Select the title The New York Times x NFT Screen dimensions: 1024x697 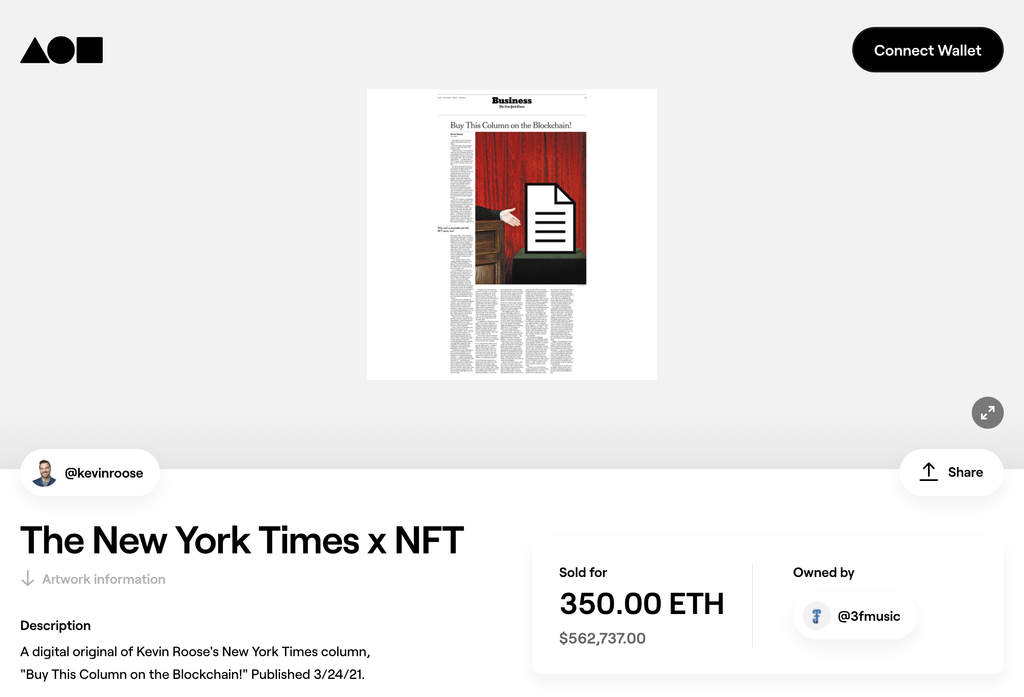click(x=242, y=540)
